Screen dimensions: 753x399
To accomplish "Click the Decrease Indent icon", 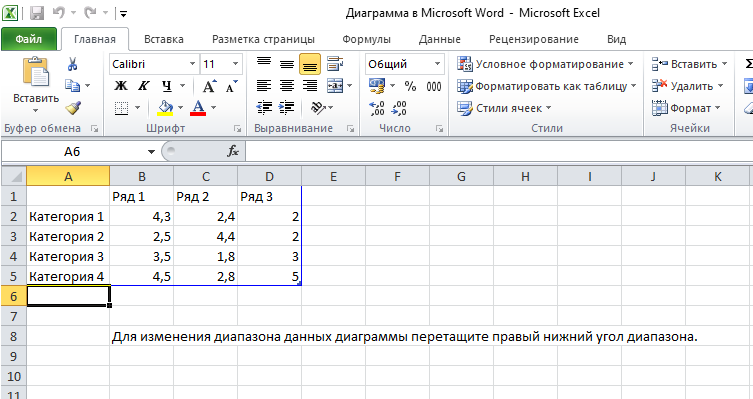I will [x=264, y=108].
